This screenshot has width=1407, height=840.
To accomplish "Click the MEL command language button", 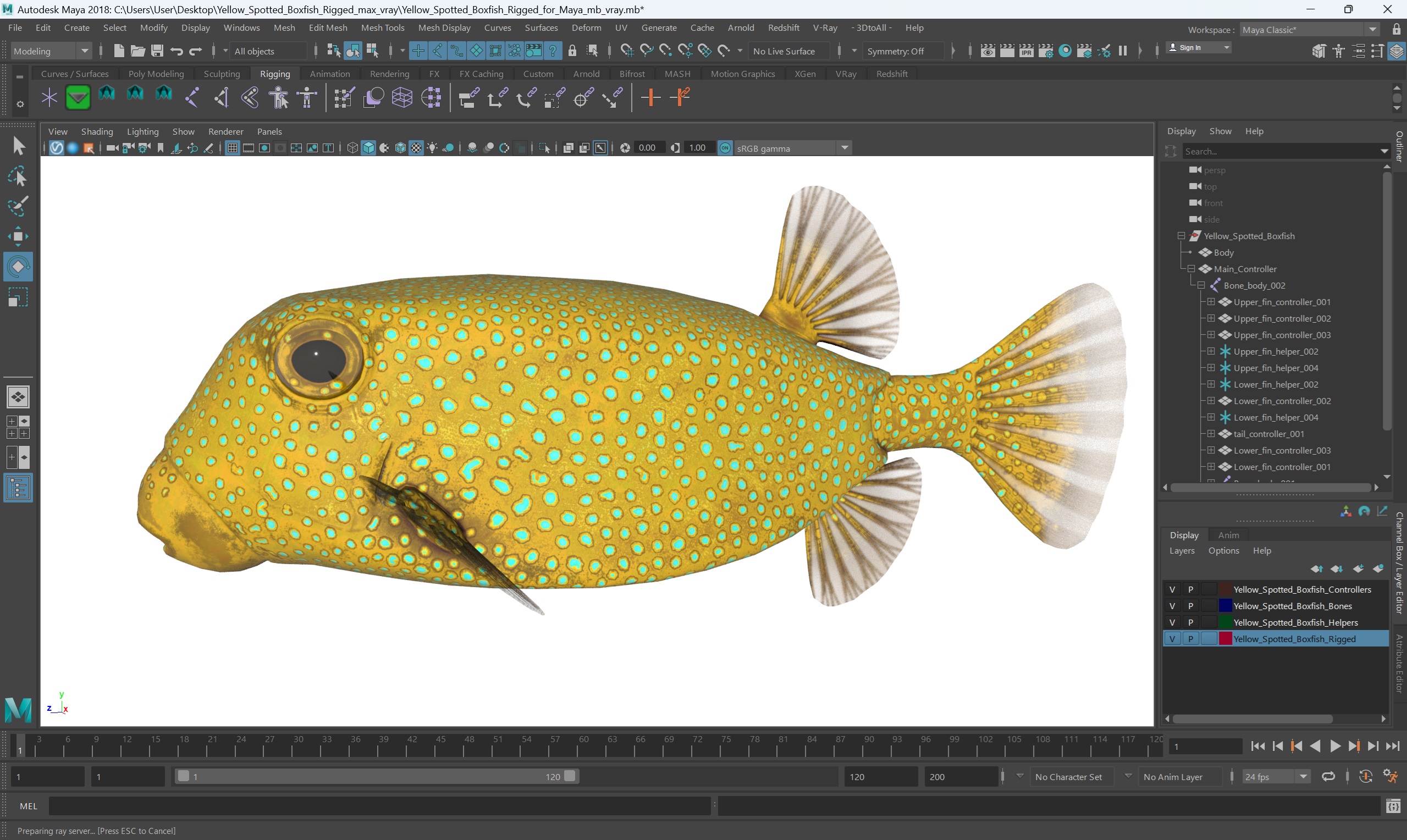I will [28, 806].
